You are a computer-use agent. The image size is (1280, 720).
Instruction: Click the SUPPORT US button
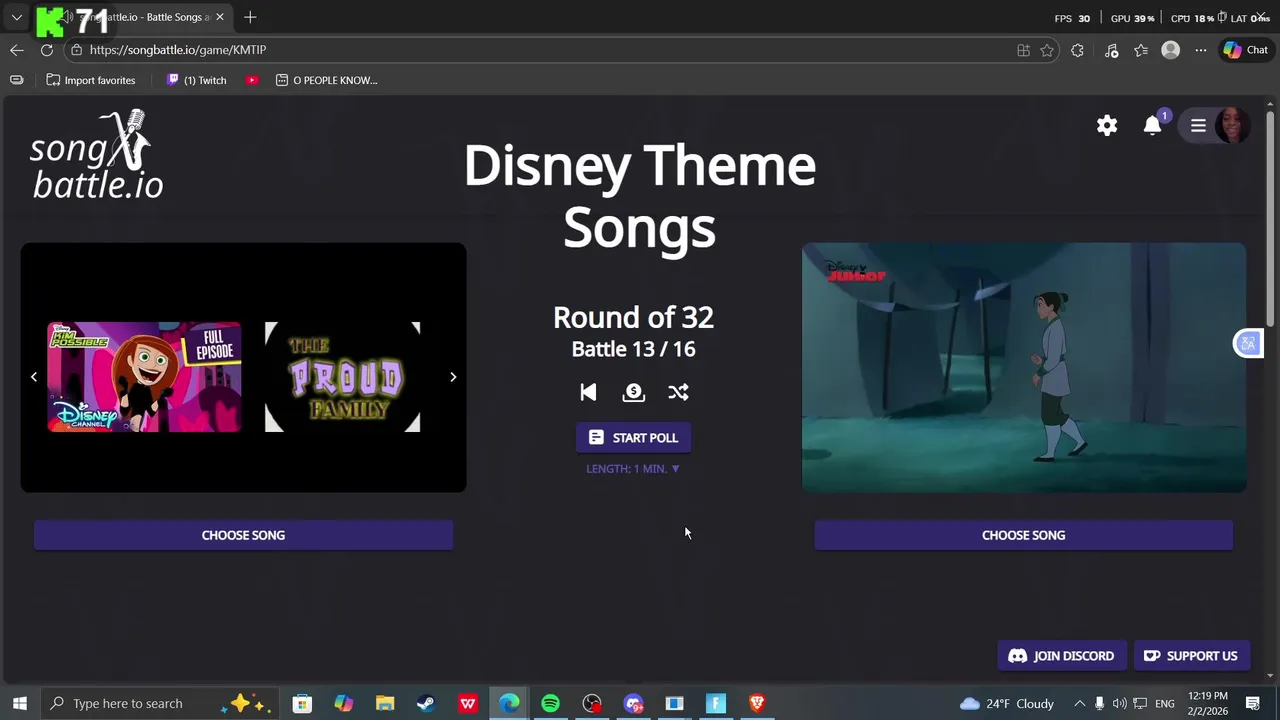[x=1190, y=656]
